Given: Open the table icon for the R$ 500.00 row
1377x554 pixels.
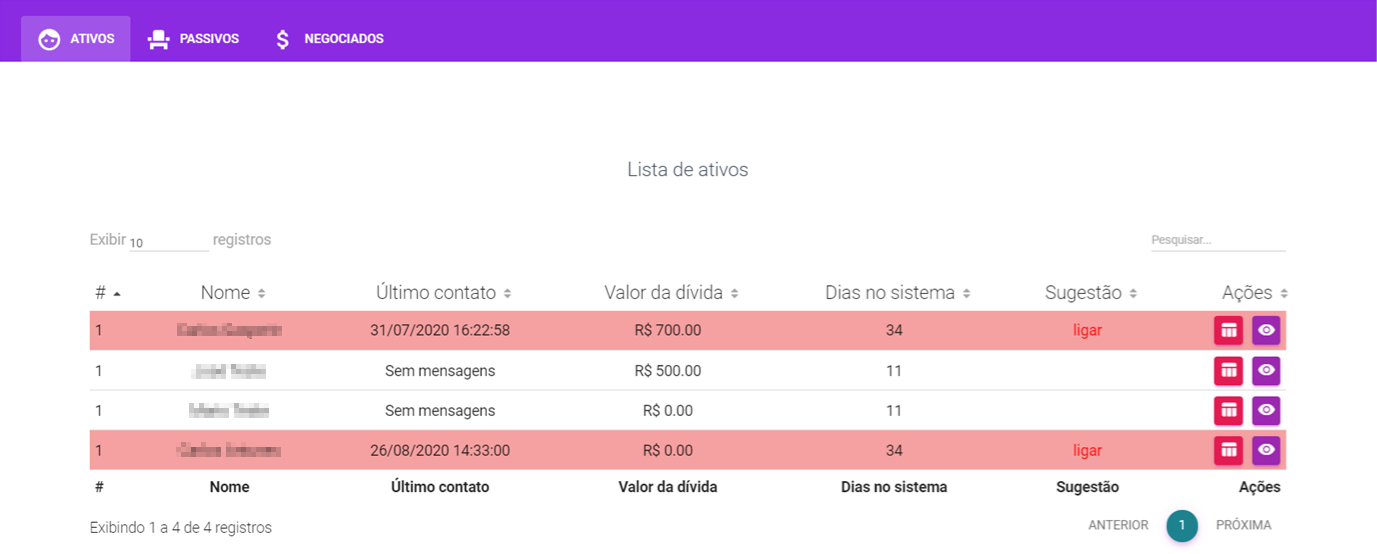Looking at the screenshot, I should click(x=1228, y=371).
